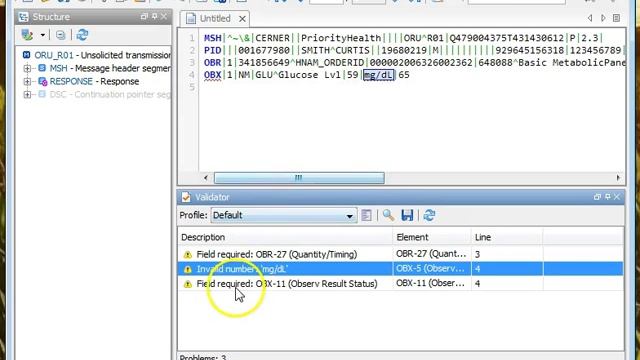Select MSH - Message header segment row

point(104,68)
